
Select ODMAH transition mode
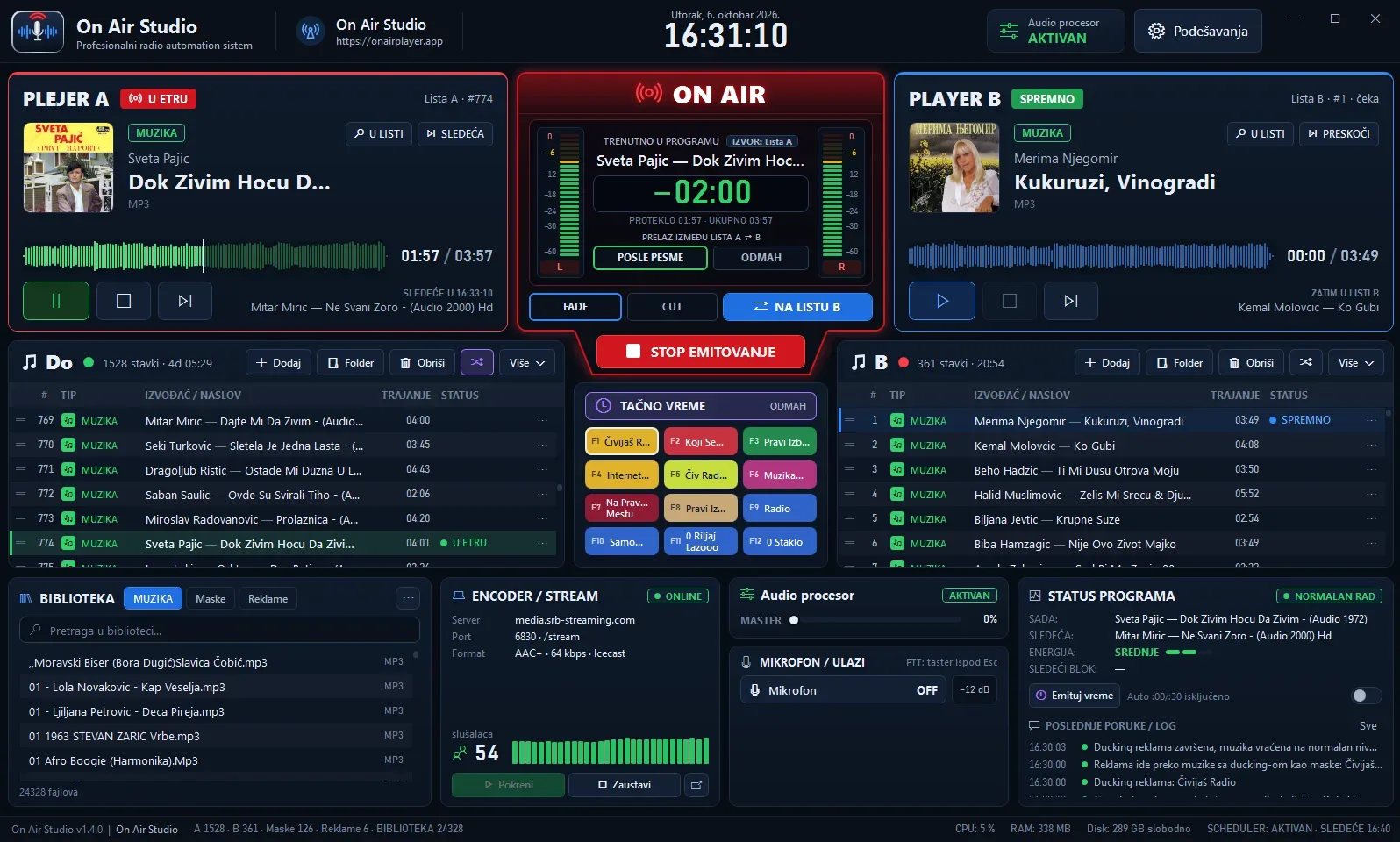tap(761, 258)
